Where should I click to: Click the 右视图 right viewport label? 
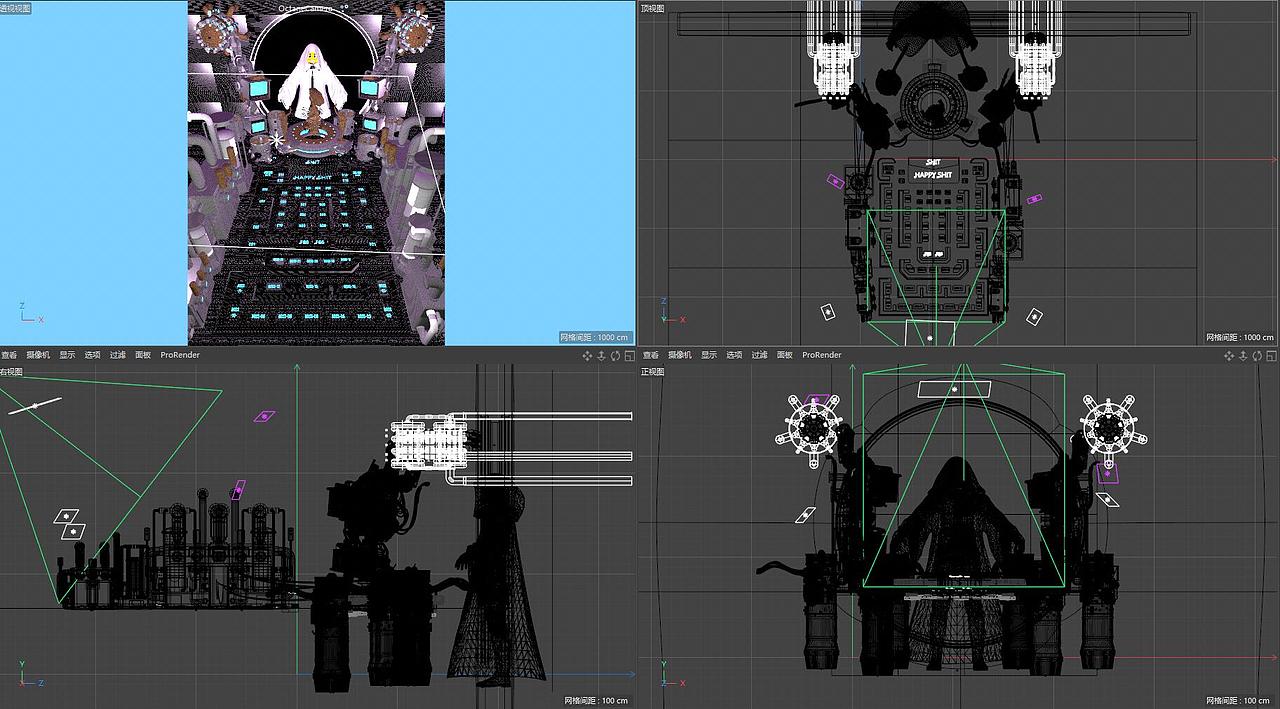click(11, 371)
